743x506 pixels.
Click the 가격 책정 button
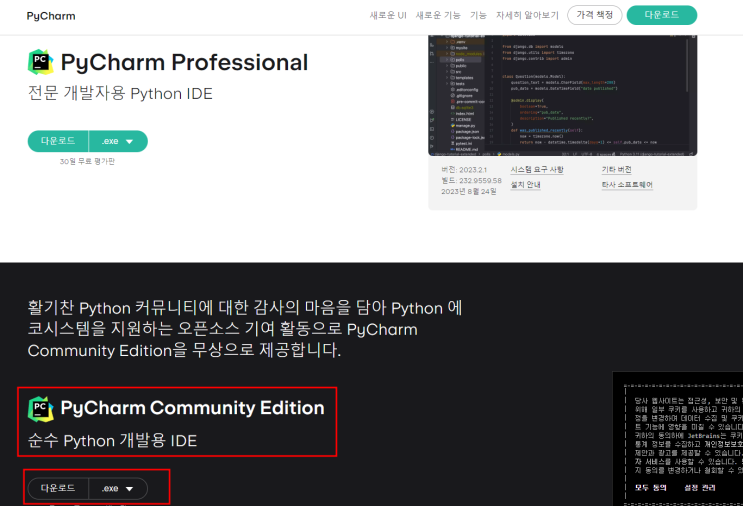point(594,15)
